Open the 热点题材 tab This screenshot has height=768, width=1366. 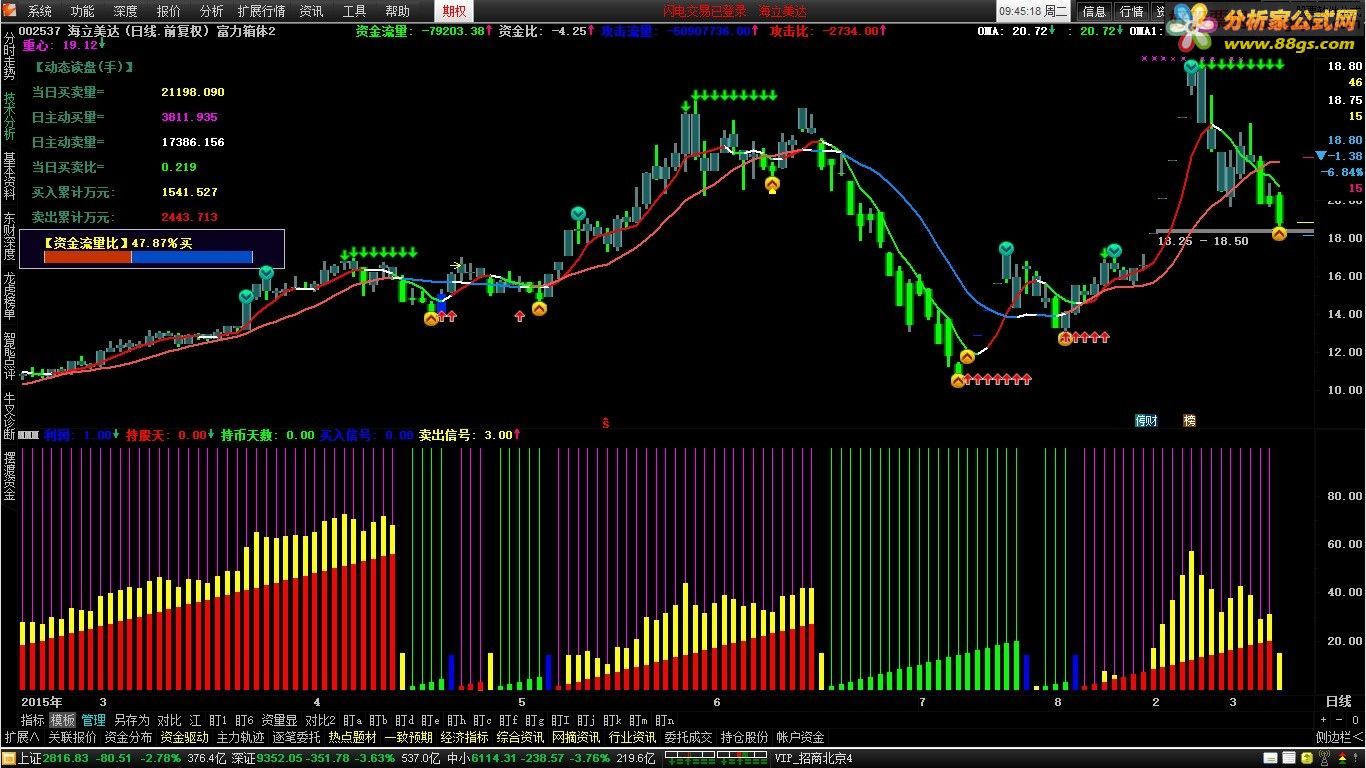tap(353, 738)
